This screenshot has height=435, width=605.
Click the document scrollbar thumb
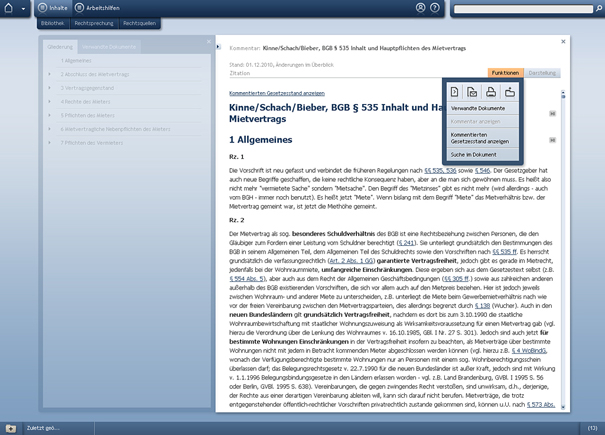[x=563, y=96]
